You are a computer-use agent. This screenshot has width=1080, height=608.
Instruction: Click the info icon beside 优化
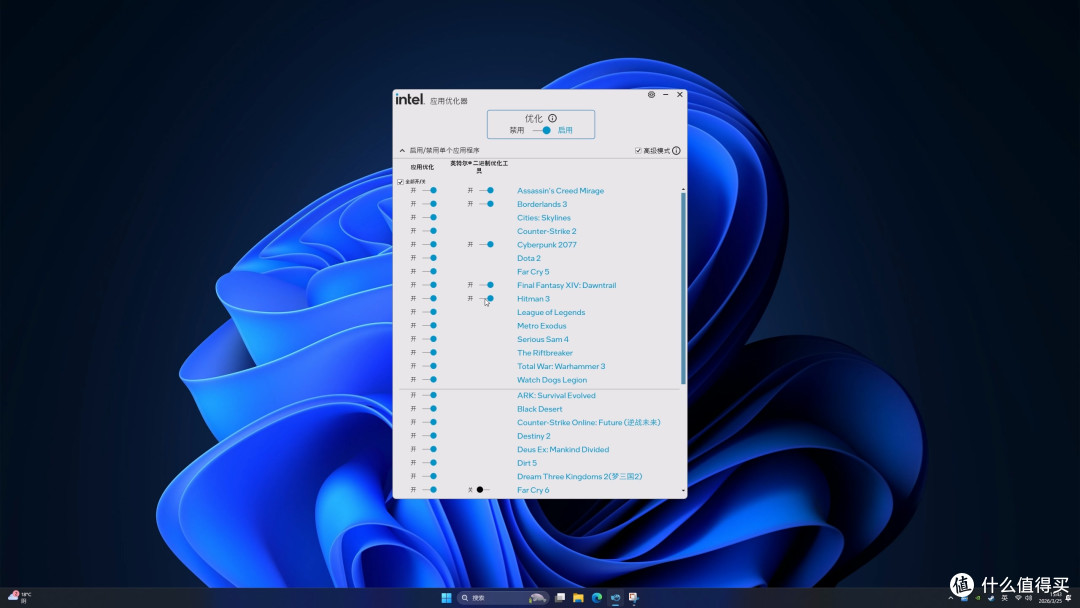552,118
